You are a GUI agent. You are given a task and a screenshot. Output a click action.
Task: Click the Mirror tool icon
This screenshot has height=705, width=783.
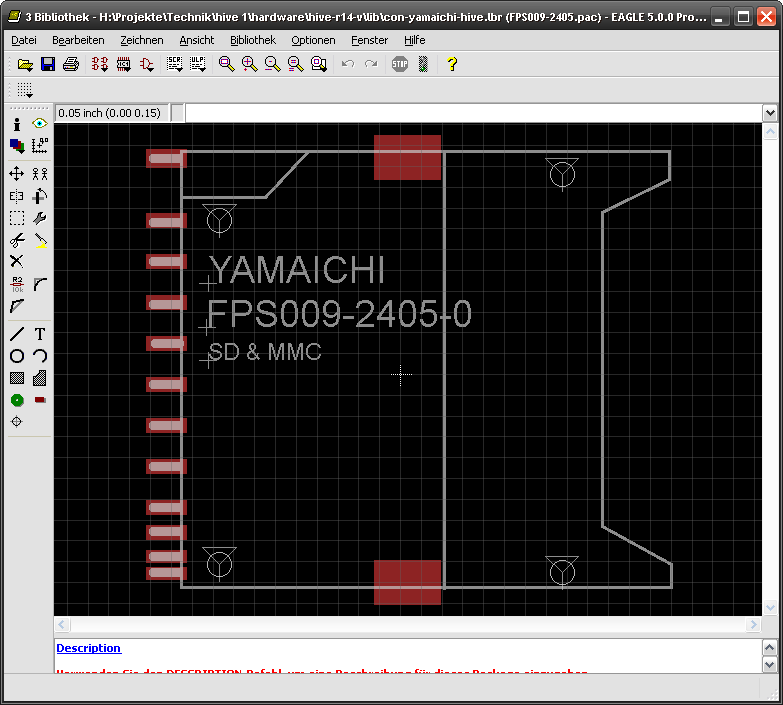[17, 196]
